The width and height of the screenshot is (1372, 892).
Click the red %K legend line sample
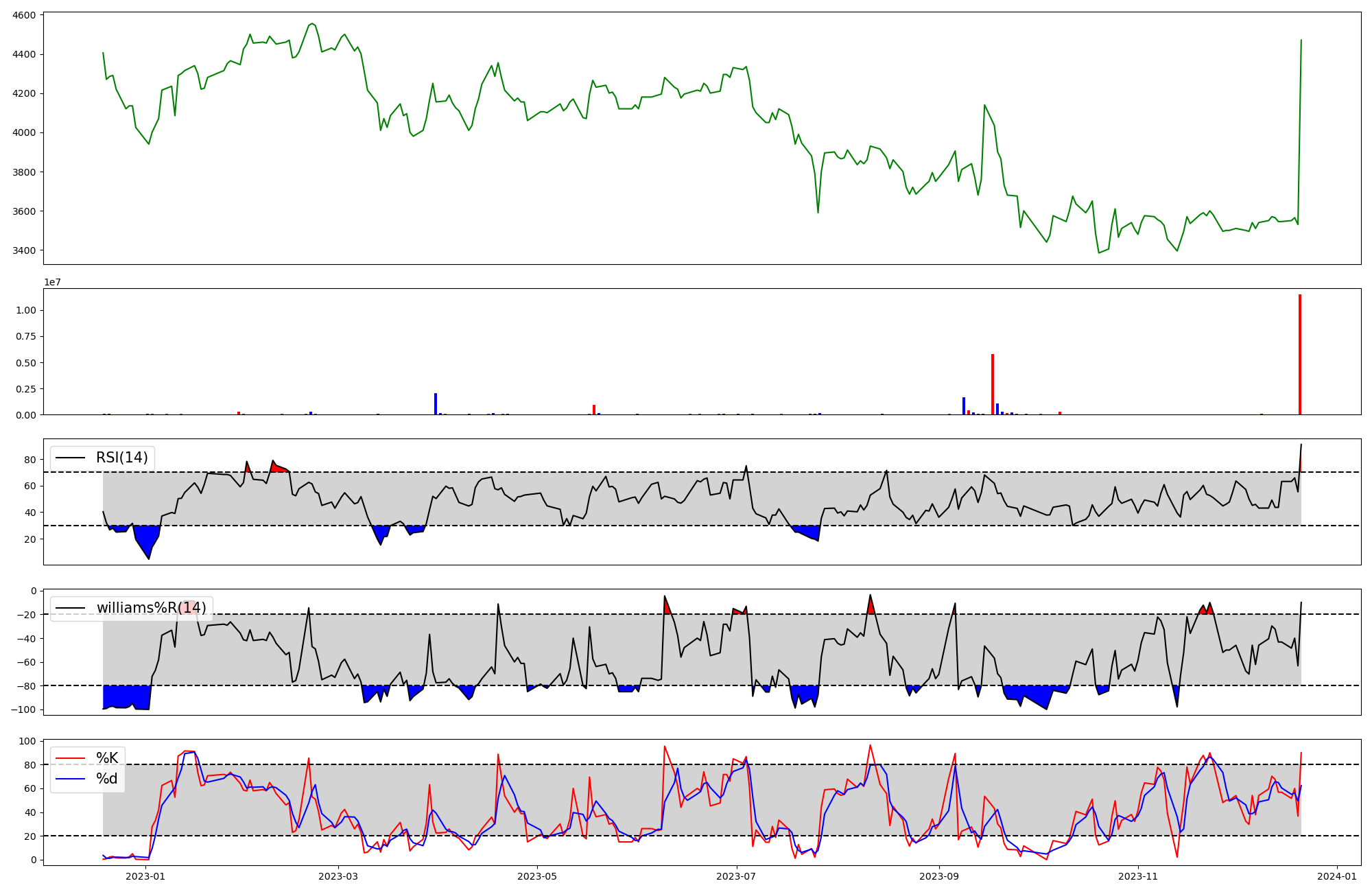(x=70, y=758)
